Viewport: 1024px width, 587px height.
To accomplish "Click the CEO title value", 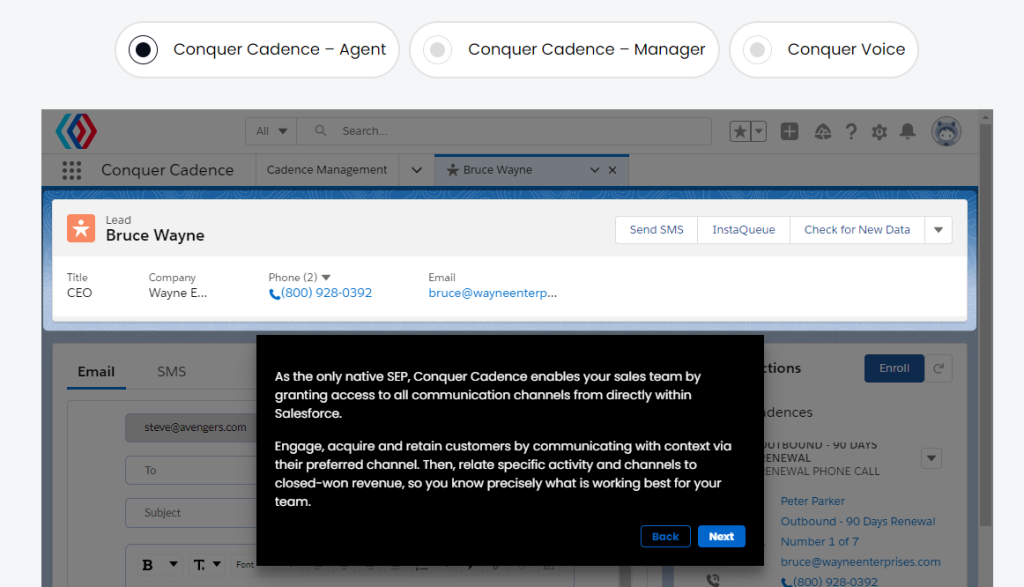I will pyautogui.click(x=80, y=293).
